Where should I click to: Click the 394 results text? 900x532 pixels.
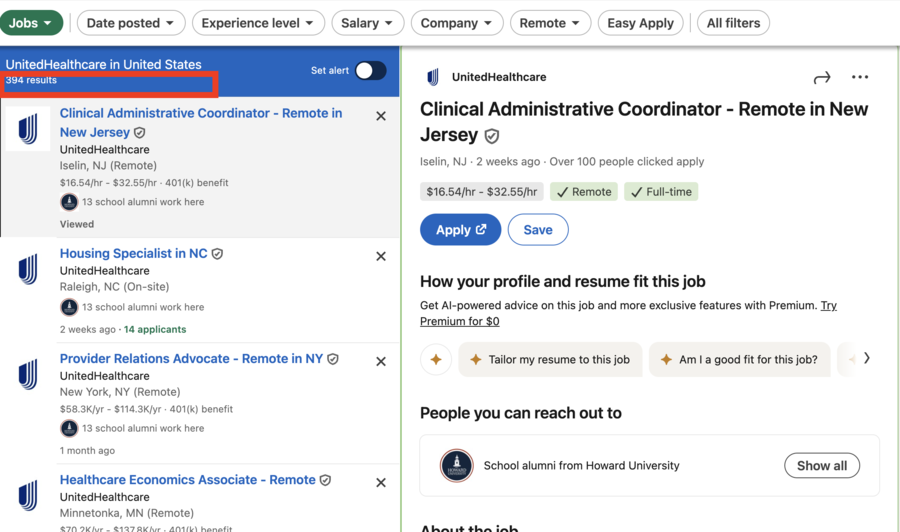[31, 80]
